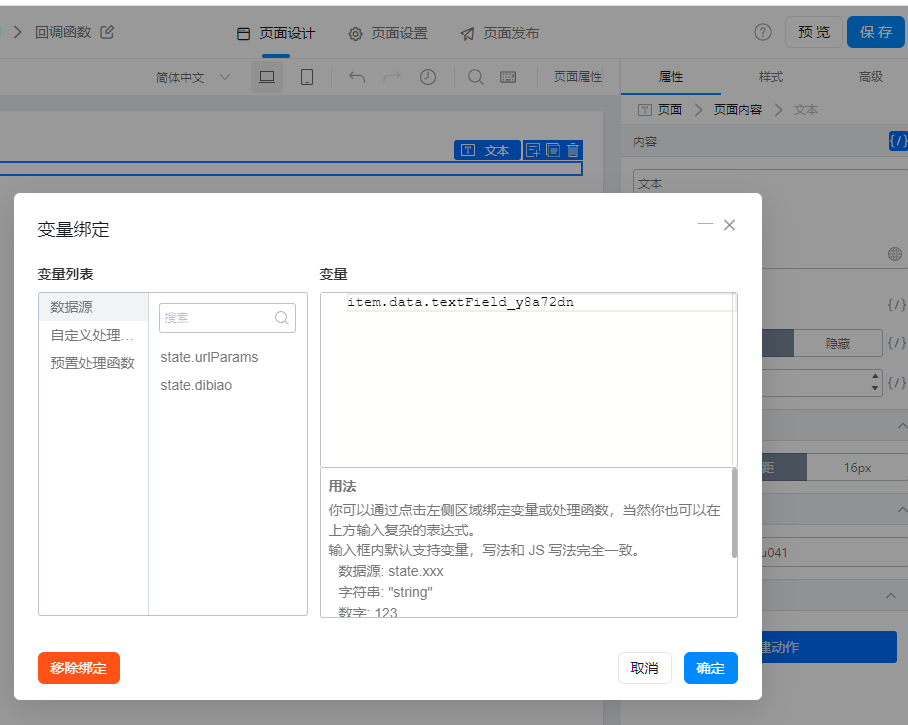Screen dimensions: 908x725
Task: Switch to the 高级 panel tab
Action: (x=870, y=76)
